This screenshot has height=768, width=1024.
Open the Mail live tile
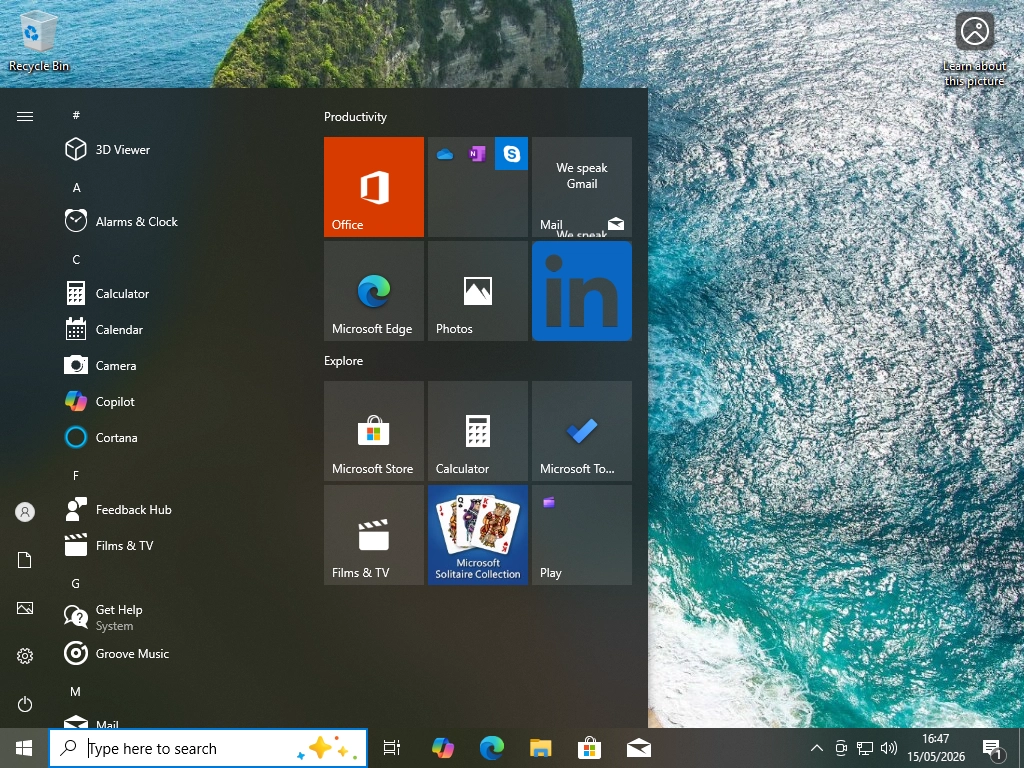pyautogui.click(x=582, y=187)
